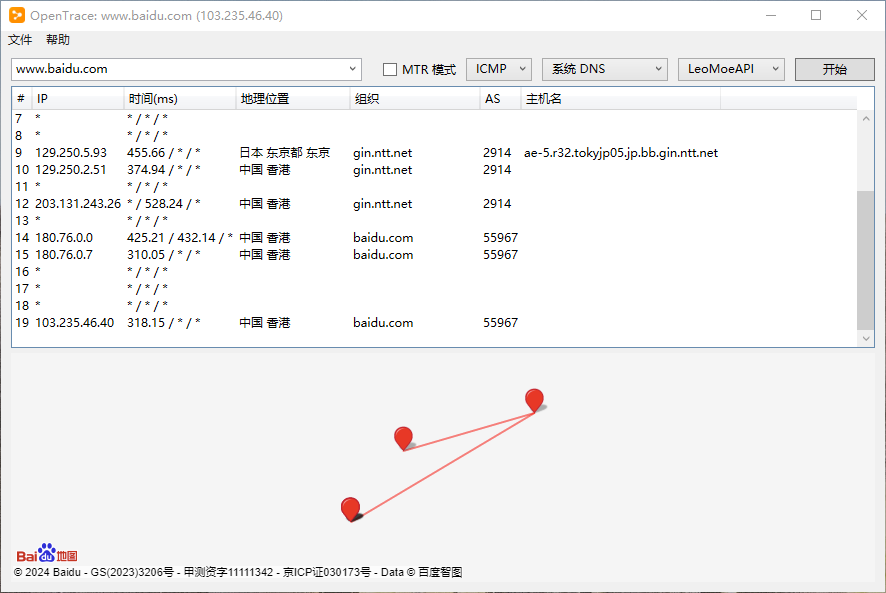Open the 帮助 menu

[x=58, y=40]
